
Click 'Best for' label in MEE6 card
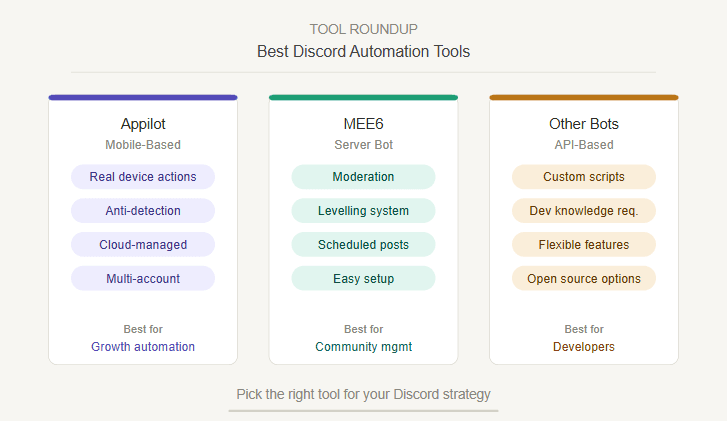(x=364, y=329)
